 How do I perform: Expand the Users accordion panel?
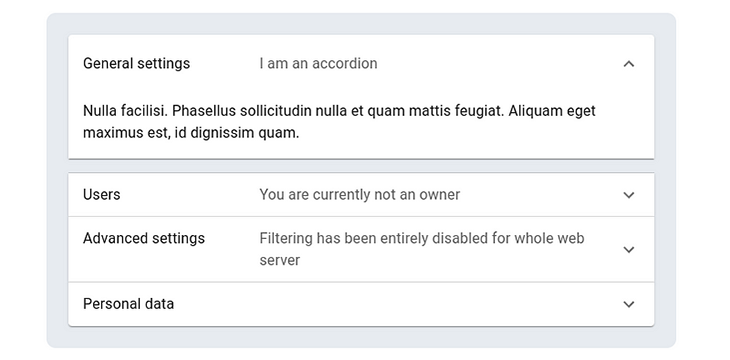[361, 195]
